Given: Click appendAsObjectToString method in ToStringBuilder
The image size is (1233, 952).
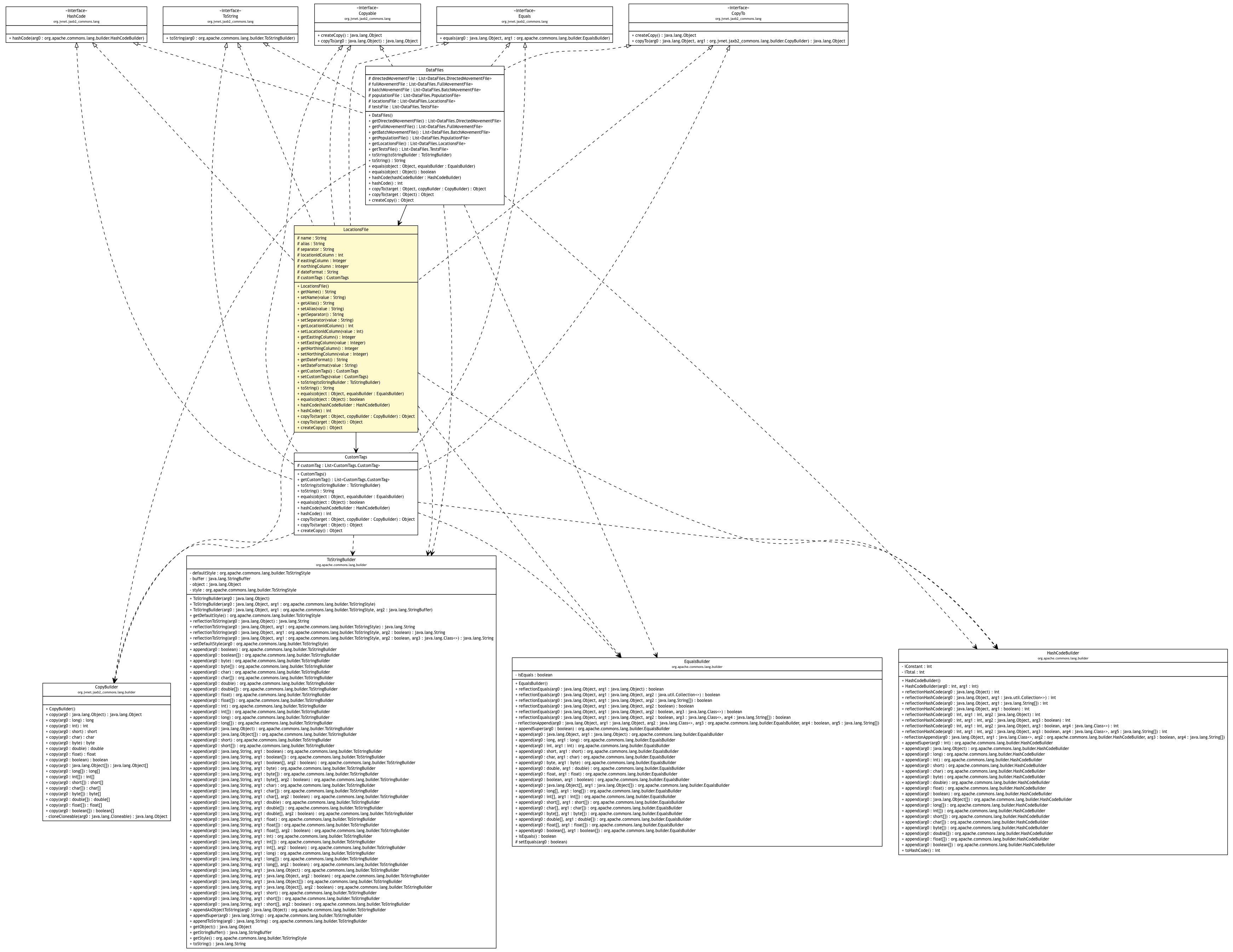Looking at the screenshot, I should pyautogui.click(x=287, y=909).
